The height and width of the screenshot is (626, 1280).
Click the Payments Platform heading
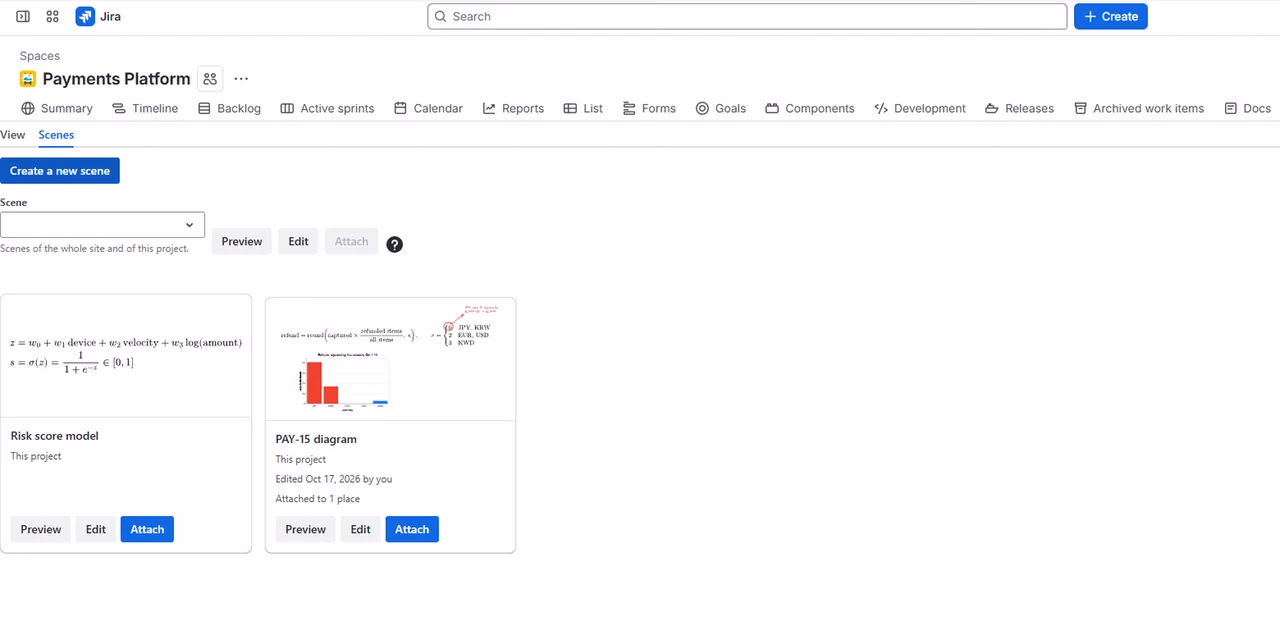pyautogui.click(x=116, y=79)
